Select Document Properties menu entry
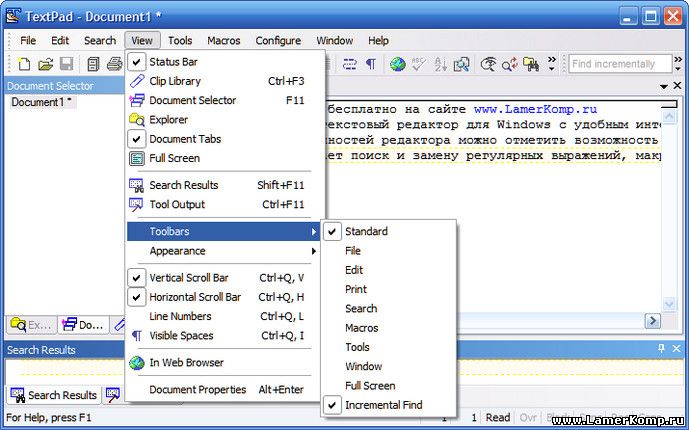Image resolution: width=689 pixels, height=430 pixels. pos(197,390)
